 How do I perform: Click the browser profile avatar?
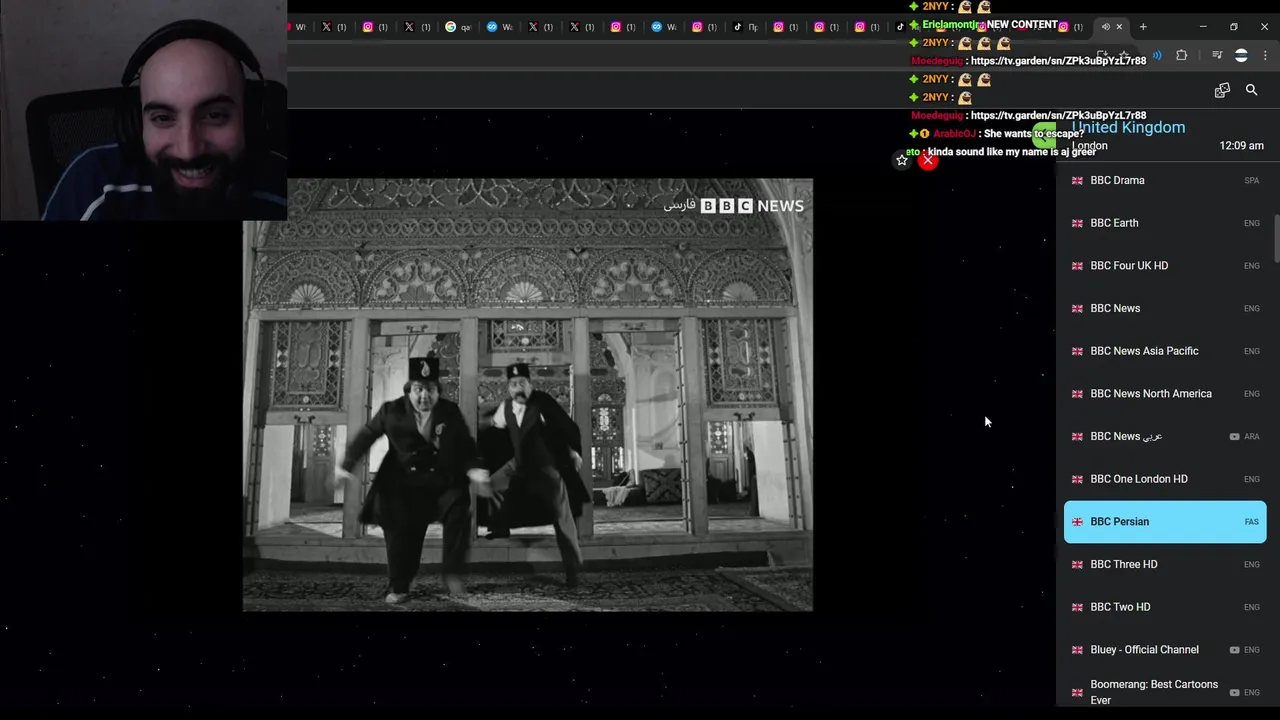pos(1241,55)
